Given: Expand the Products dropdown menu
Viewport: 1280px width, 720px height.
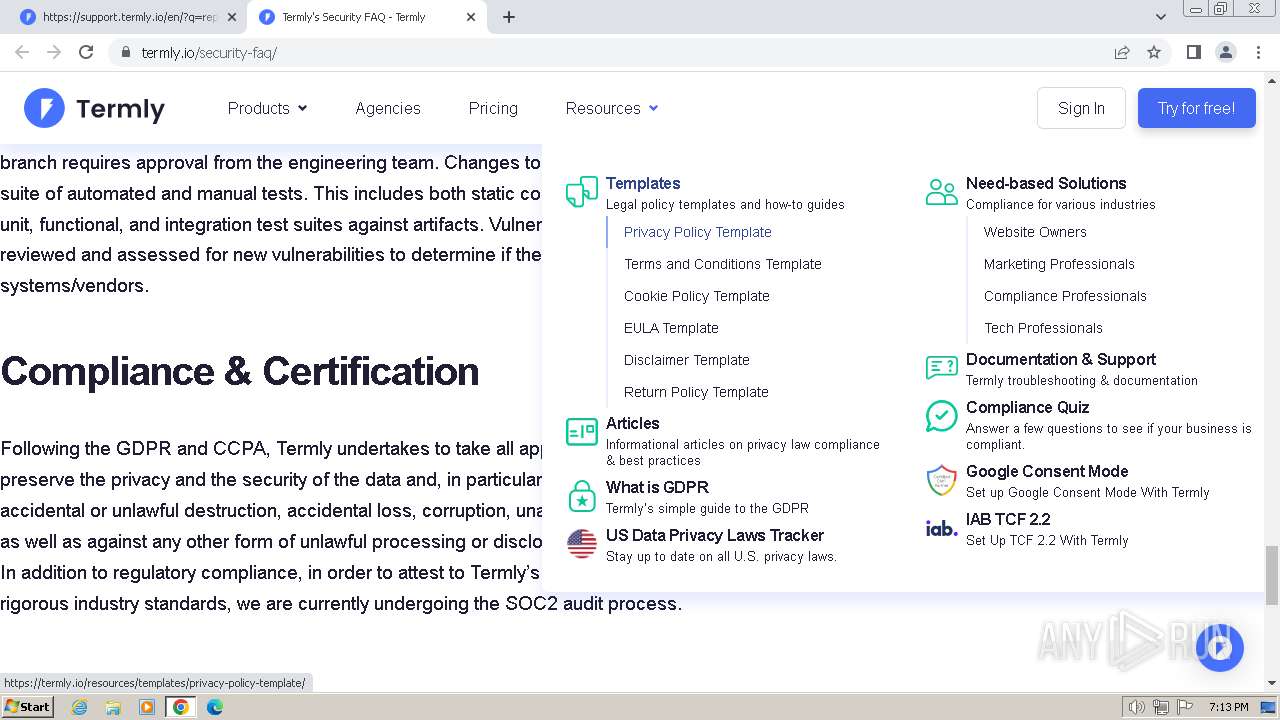Looking at the screenshot, I should (267, 108).
